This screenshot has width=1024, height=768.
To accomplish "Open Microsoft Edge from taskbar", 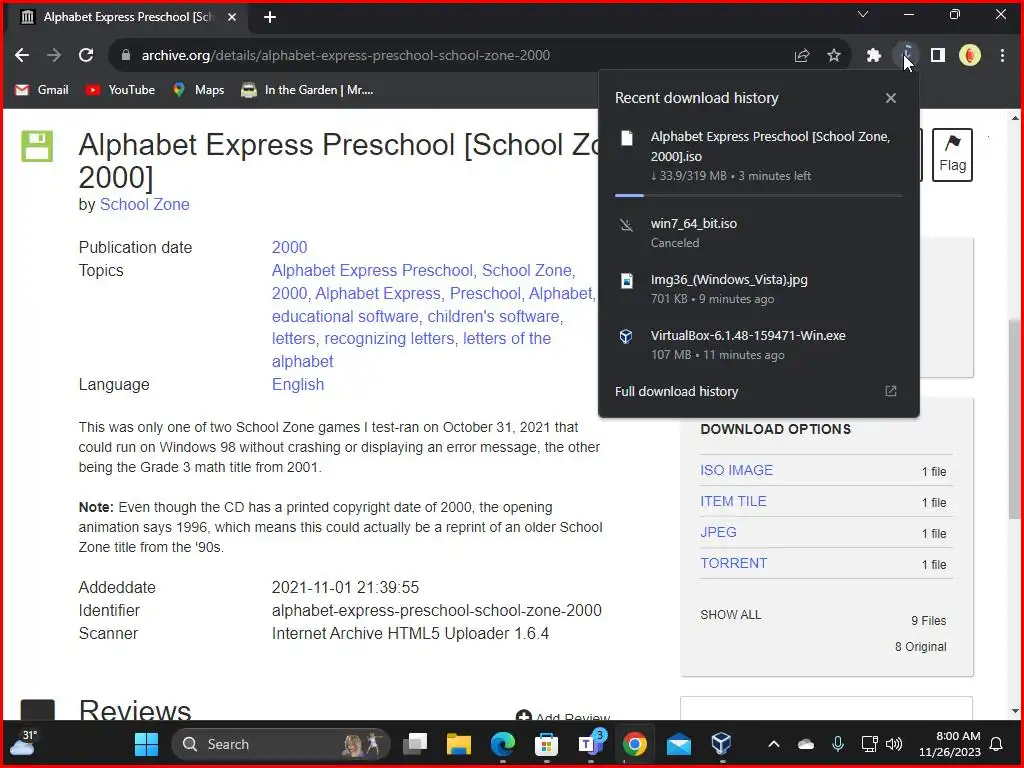I will click(x=503, y=744).
